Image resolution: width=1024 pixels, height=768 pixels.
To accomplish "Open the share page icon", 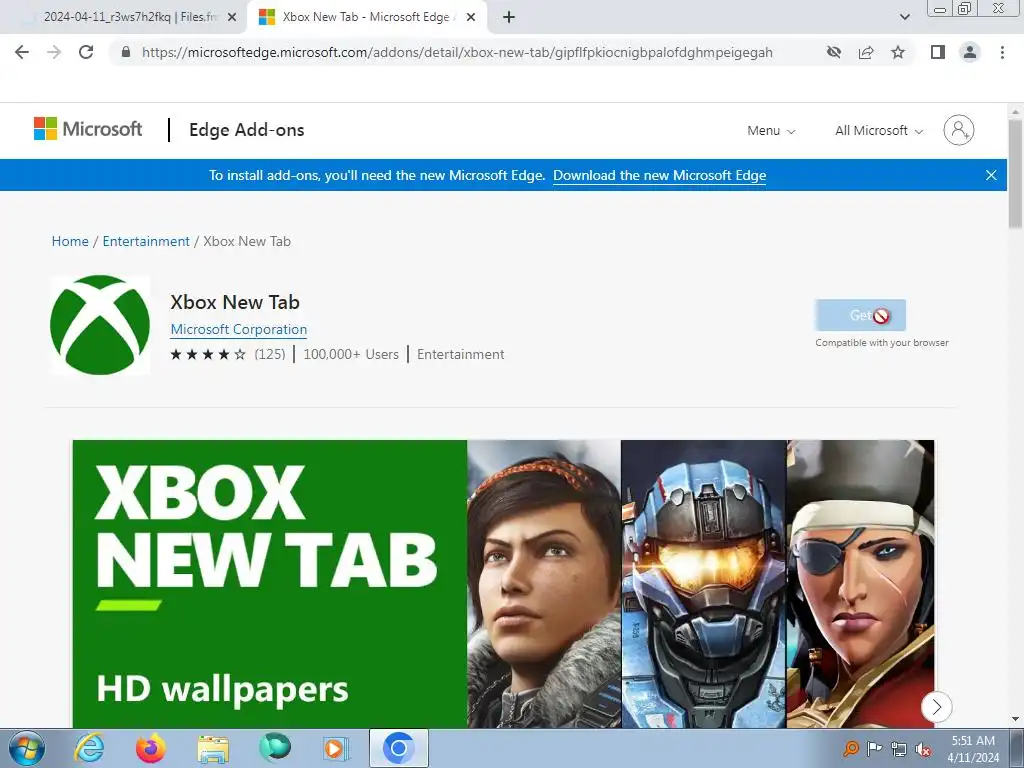I will [866, 52].
